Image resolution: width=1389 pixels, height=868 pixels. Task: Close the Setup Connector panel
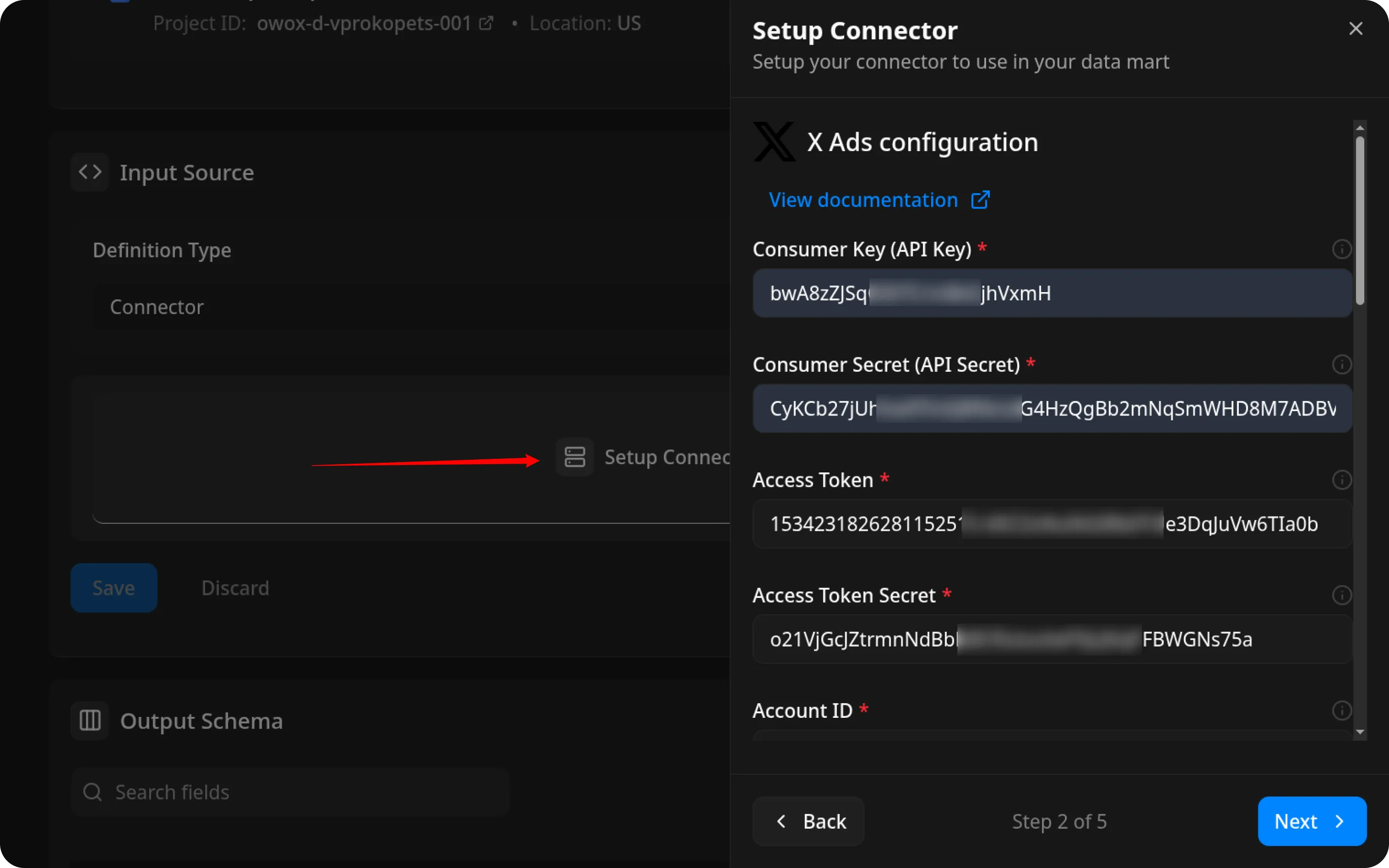[1356, 29]
